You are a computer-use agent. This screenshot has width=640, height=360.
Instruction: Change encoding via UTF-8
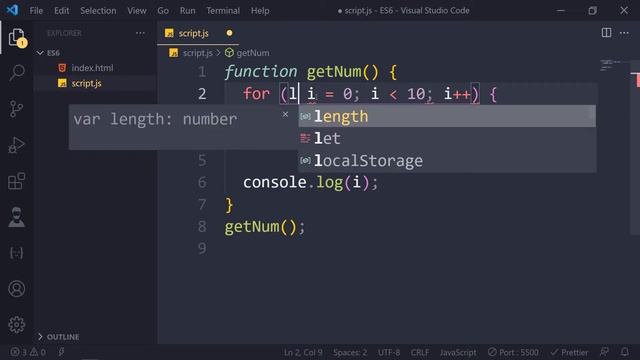pos(389,352)
